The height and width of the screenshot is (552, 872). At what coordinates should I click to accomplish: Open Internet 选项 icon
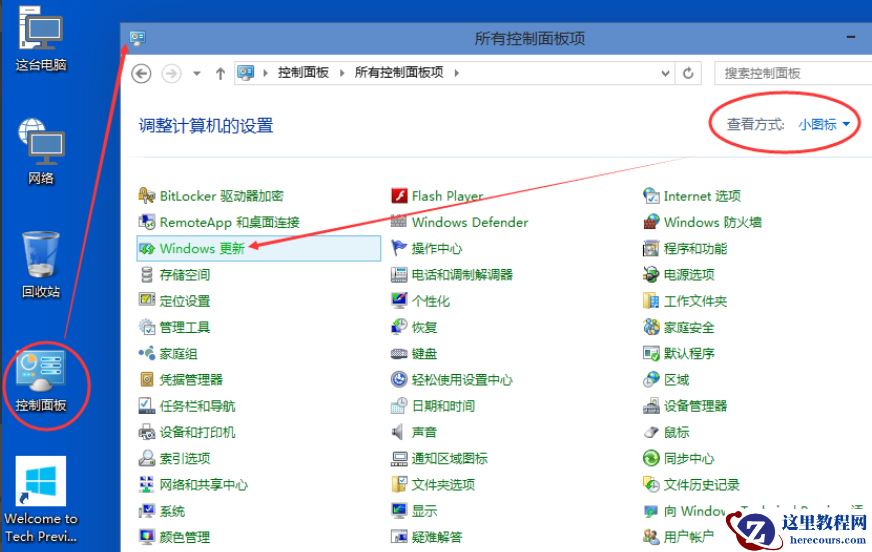(x=651, y=196)
